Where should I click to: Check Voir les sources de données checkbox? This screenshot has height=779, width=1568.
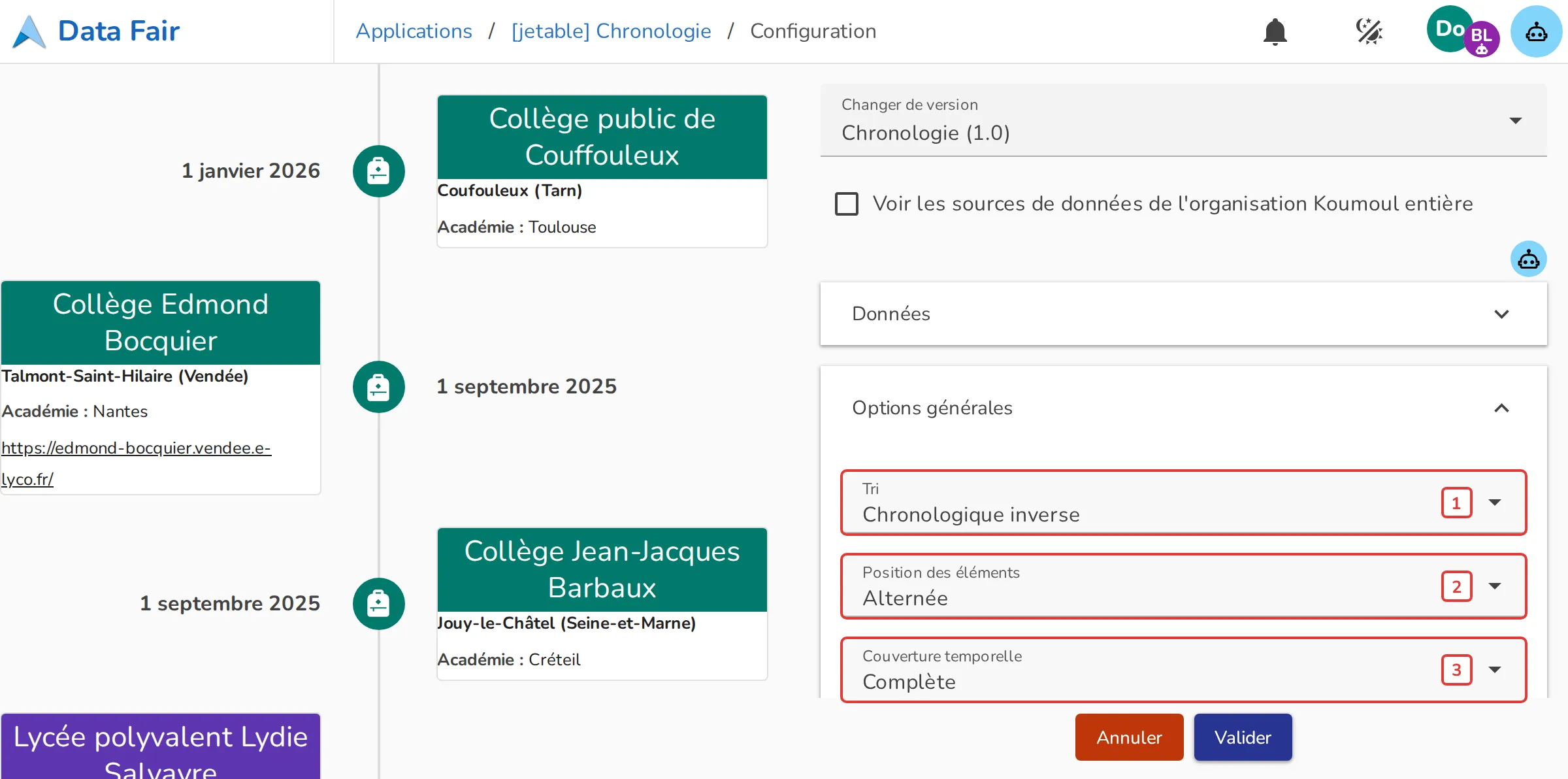click(x=847, y=204)
